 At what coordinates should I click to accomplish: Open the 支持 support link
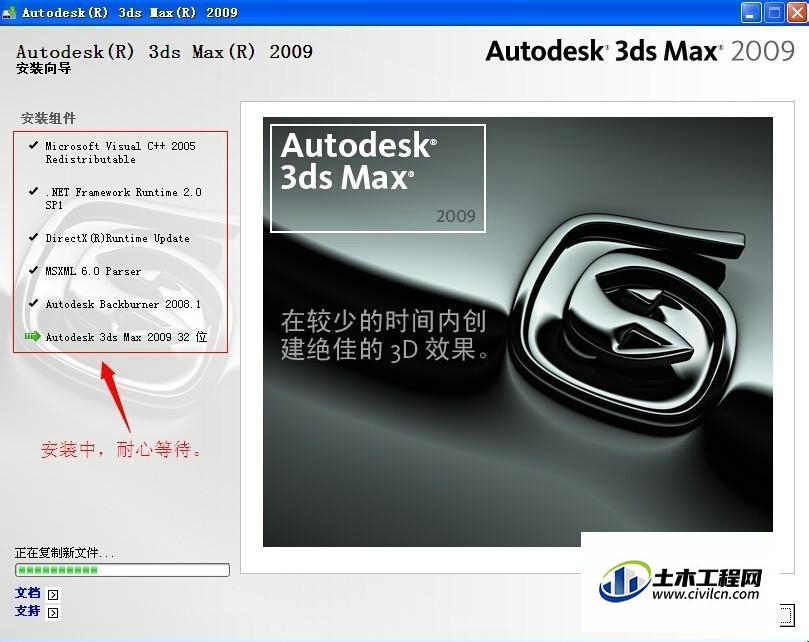[x=27, y=611]
